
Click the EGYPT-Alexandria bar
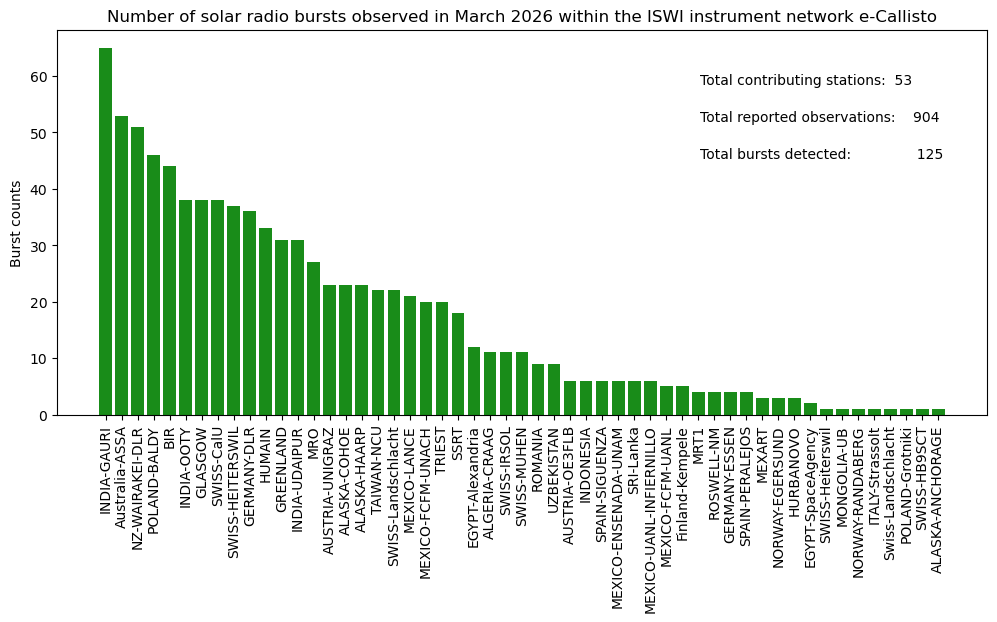474,381
